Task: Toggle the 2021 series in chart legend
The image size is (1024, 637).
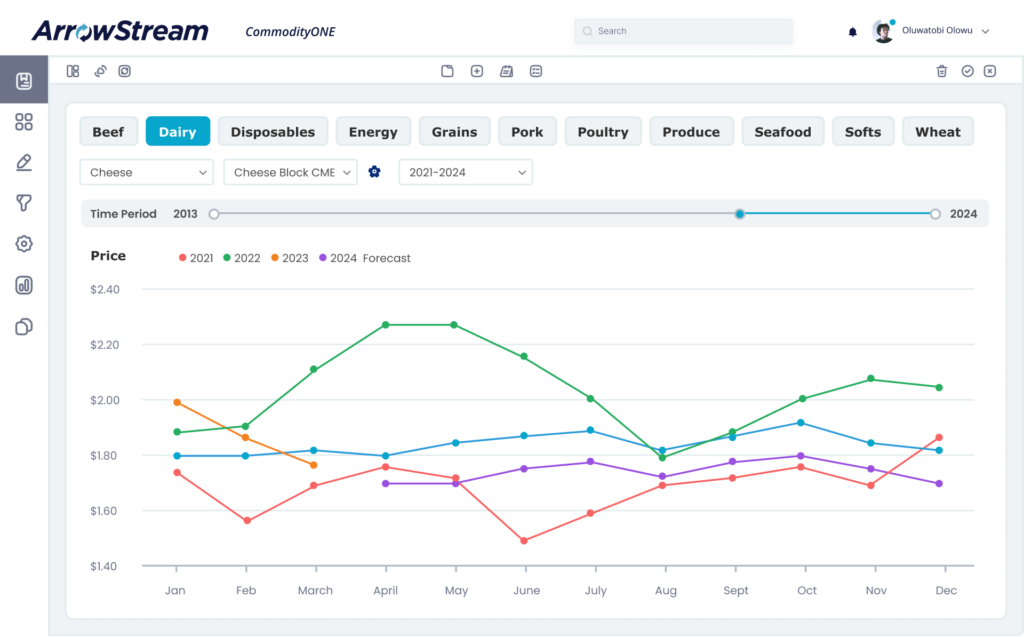Action: 196,258
